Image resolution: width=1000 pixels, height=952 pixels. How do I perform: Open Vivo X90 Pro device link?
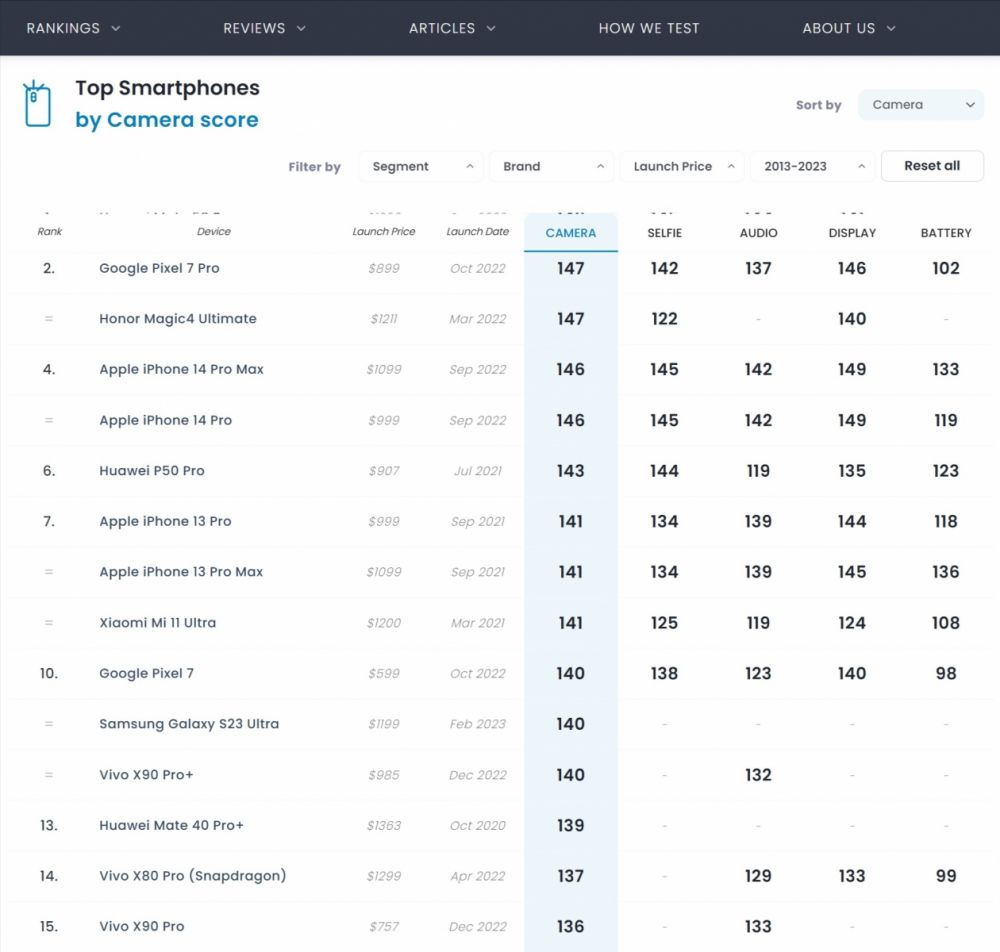142,926
